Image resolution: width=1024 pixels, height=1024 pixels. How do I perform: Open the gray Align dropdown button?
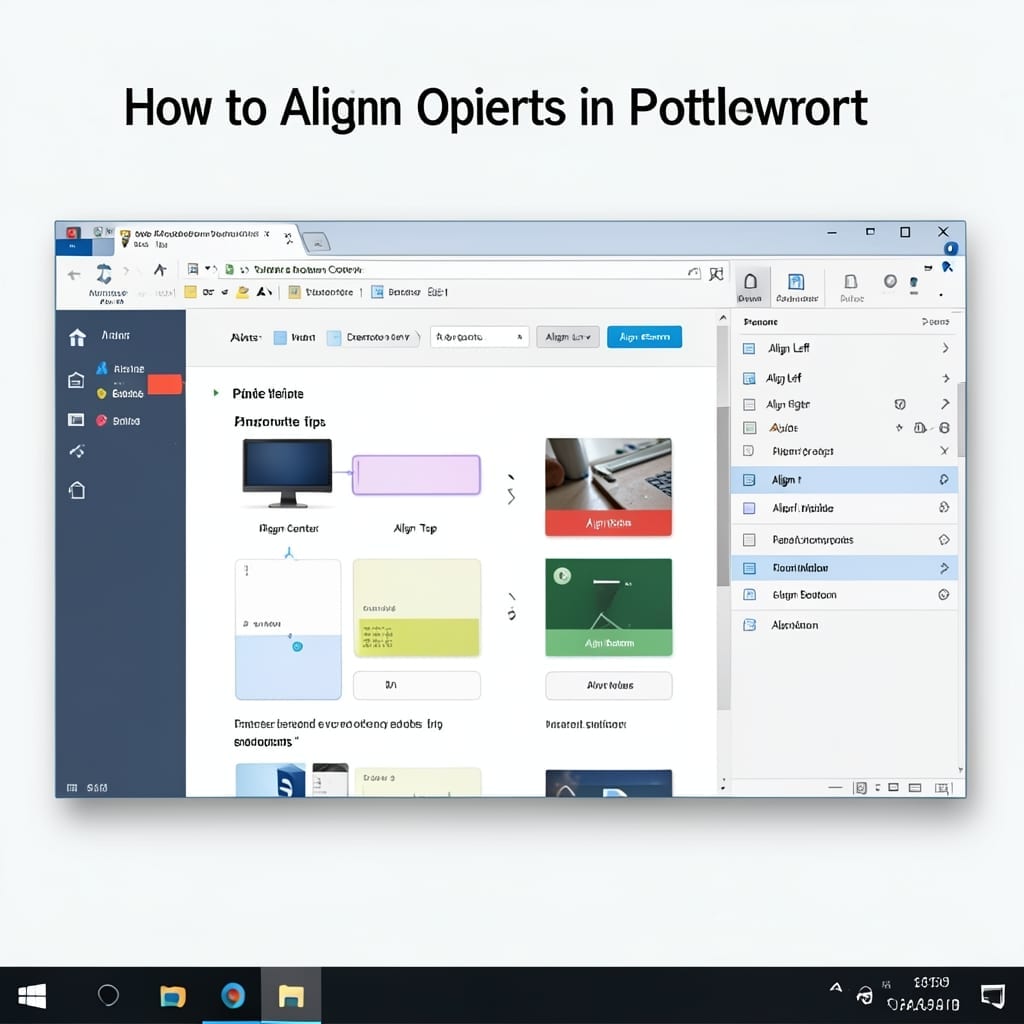pos(568,337)
